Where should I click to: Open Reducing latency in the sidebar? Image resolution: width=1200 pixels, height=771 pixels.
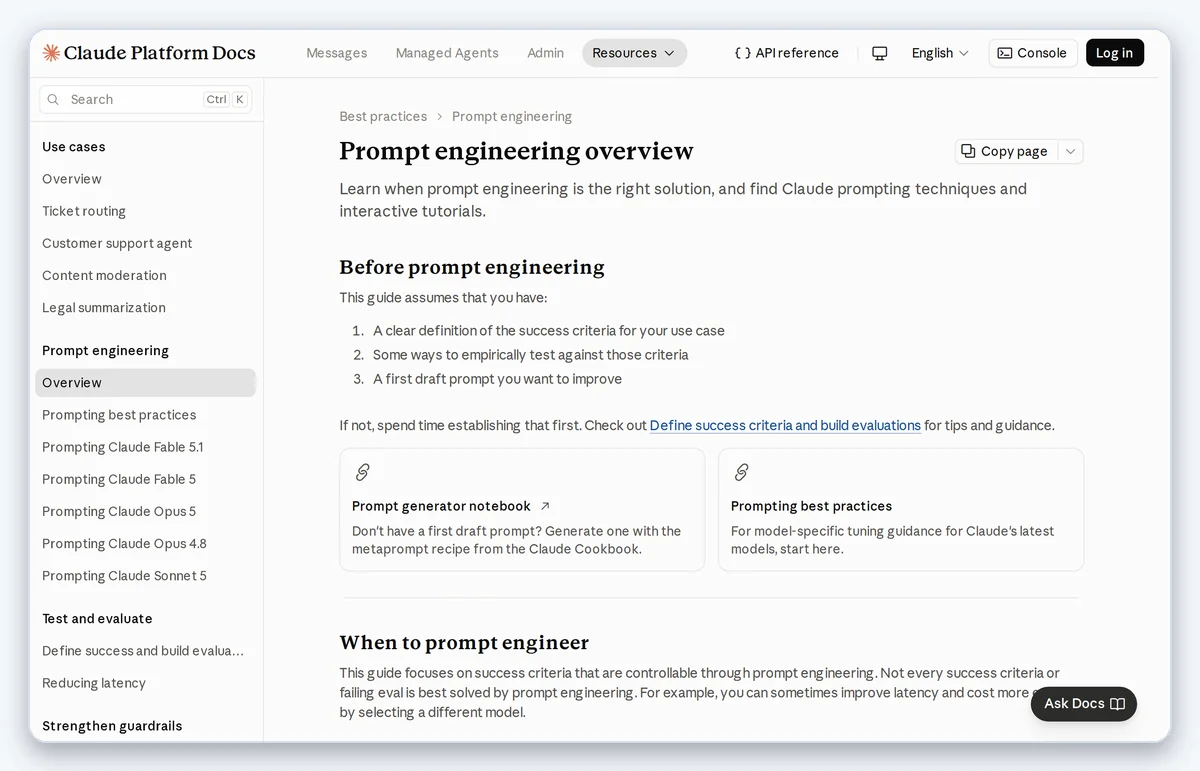point(94,683)
